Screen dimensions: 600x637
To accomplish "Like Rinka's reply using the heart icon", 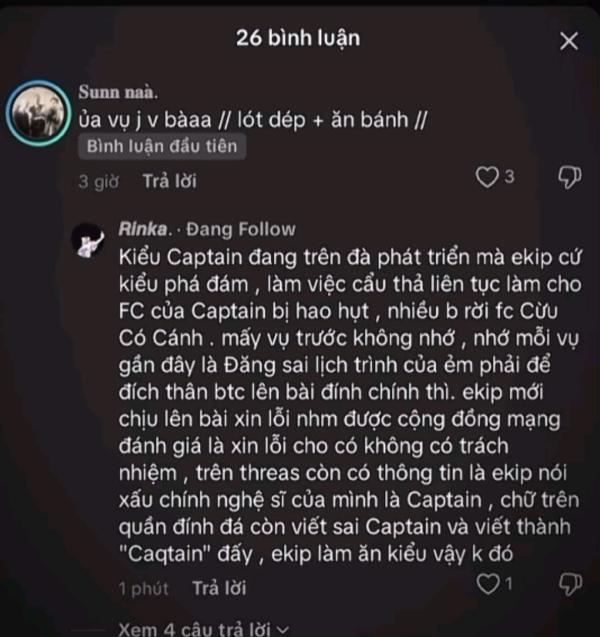I will tap(487, 584).
